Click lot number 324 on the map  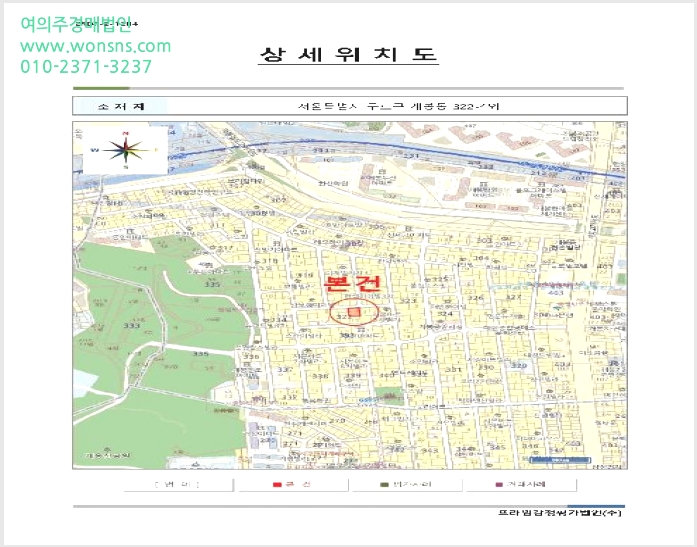(445, 313)
